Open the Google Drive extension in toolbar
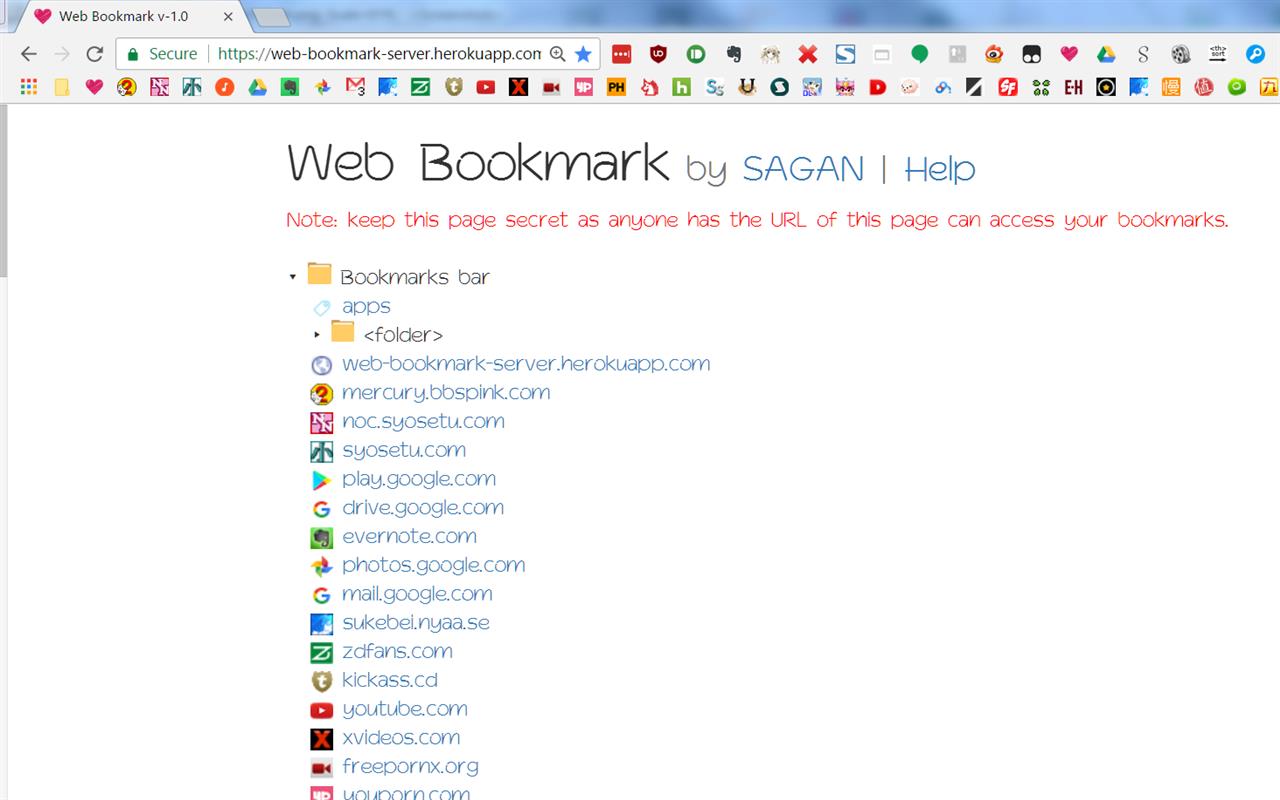Screen dimensions: 1280x800 pos(1106,54)
